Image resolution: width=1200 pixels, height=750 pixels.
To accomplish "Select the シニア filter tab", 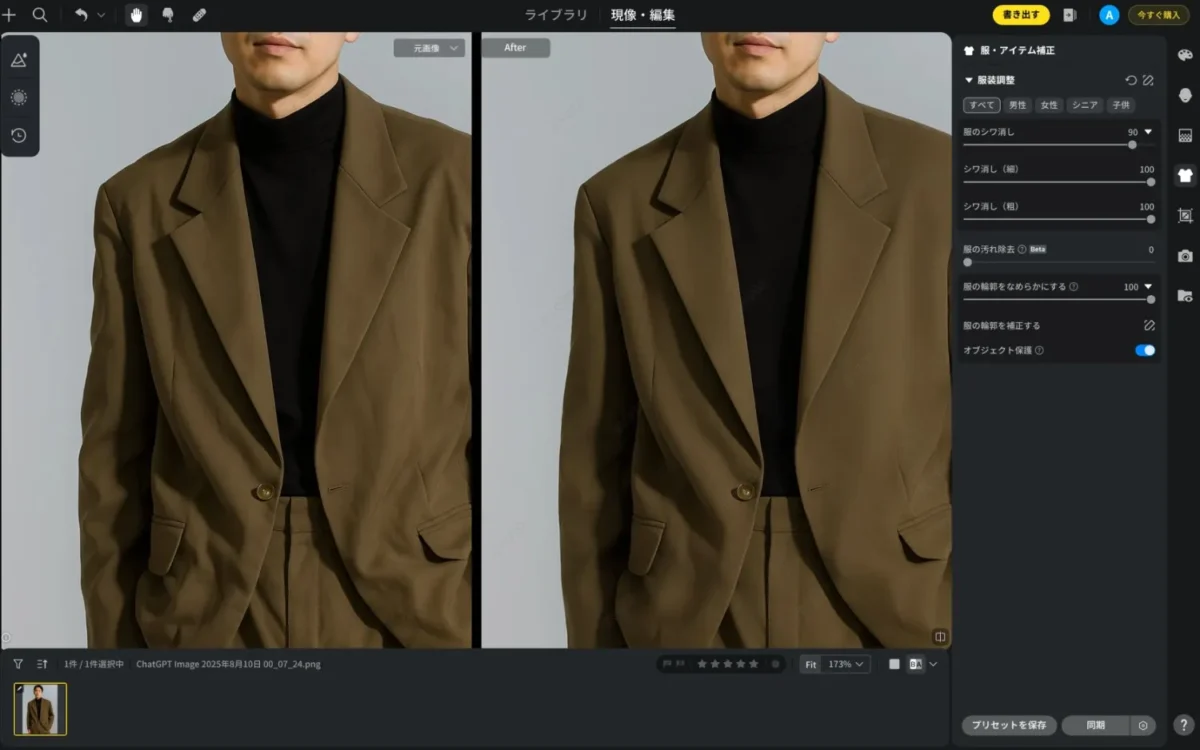I will tap(1084, 105).
